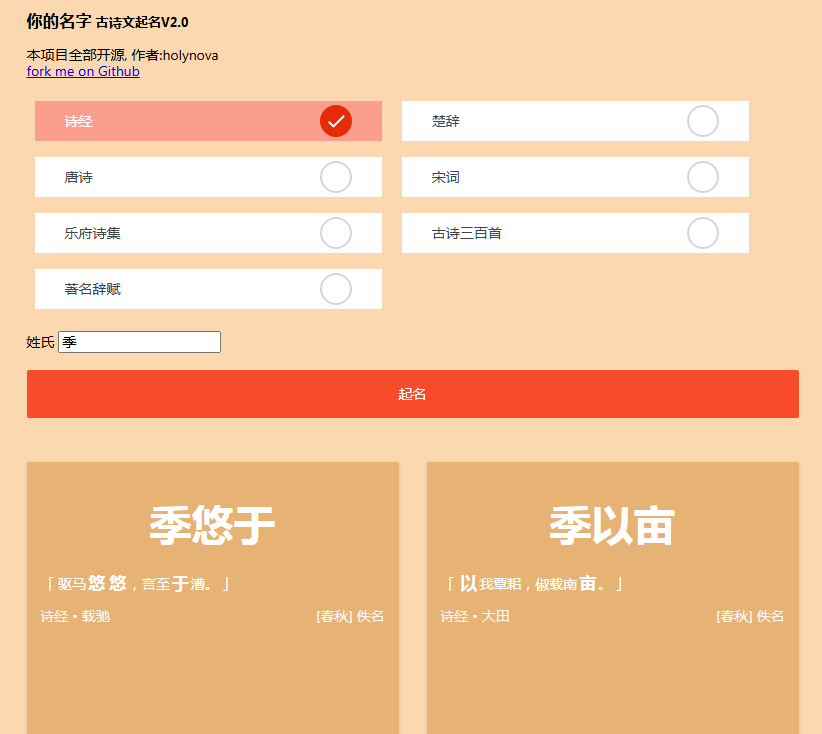Open the fork me on Github link

point(83,71)
